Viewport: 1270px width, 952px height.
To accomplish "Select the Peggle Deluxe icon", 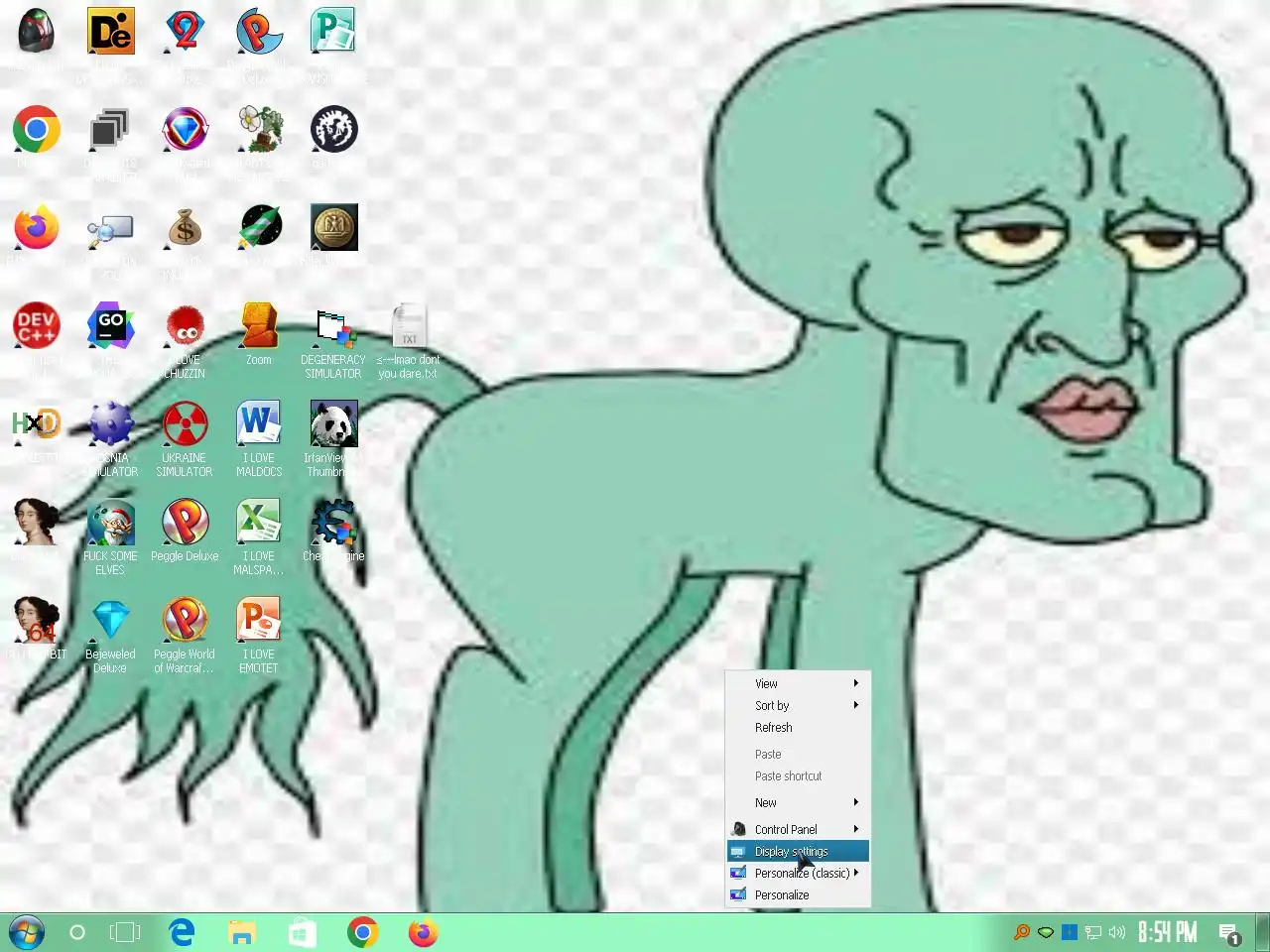I will click(x=185, y=523).
